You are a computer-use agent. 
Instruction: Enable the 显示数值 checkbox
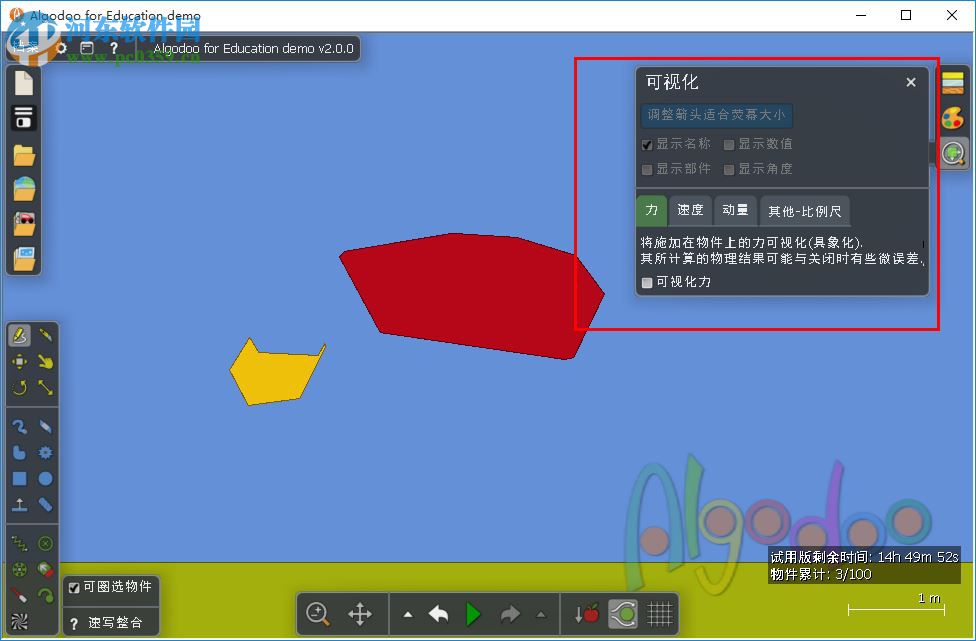coord(729,143)
